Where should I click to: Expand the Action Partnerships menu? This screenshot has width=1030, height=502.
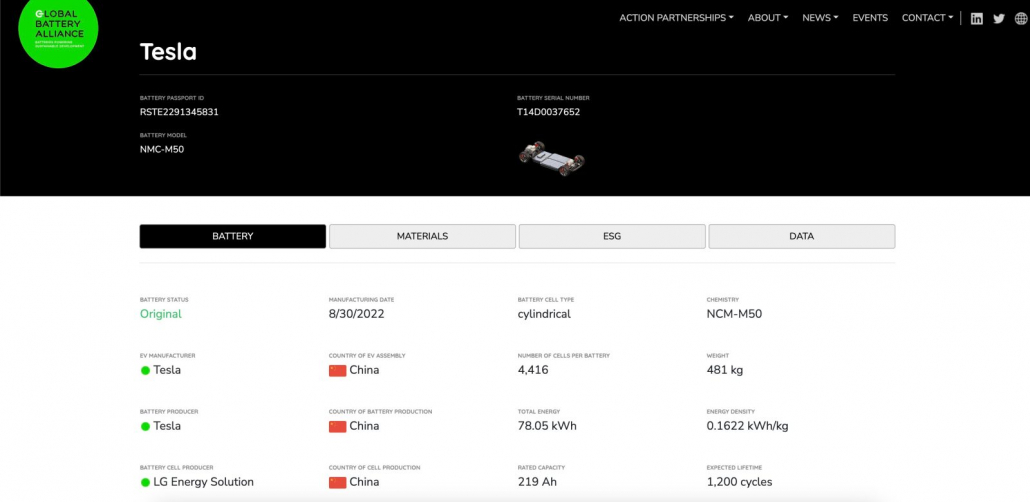pos(676,18)
